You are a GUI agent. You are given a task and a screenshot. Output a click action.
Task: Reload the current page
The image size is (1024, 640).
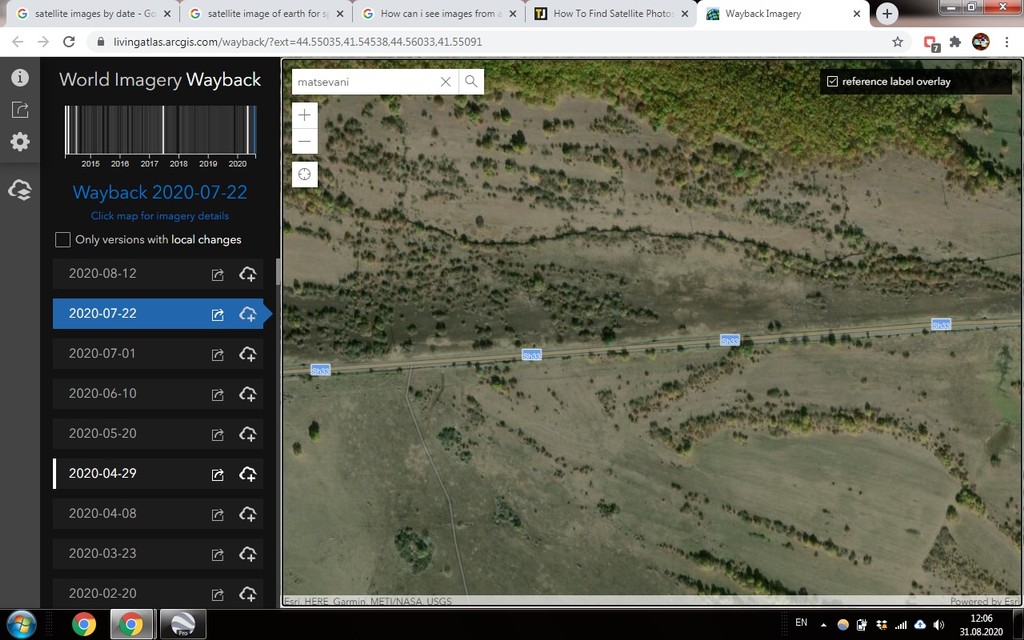click(69, 42)
